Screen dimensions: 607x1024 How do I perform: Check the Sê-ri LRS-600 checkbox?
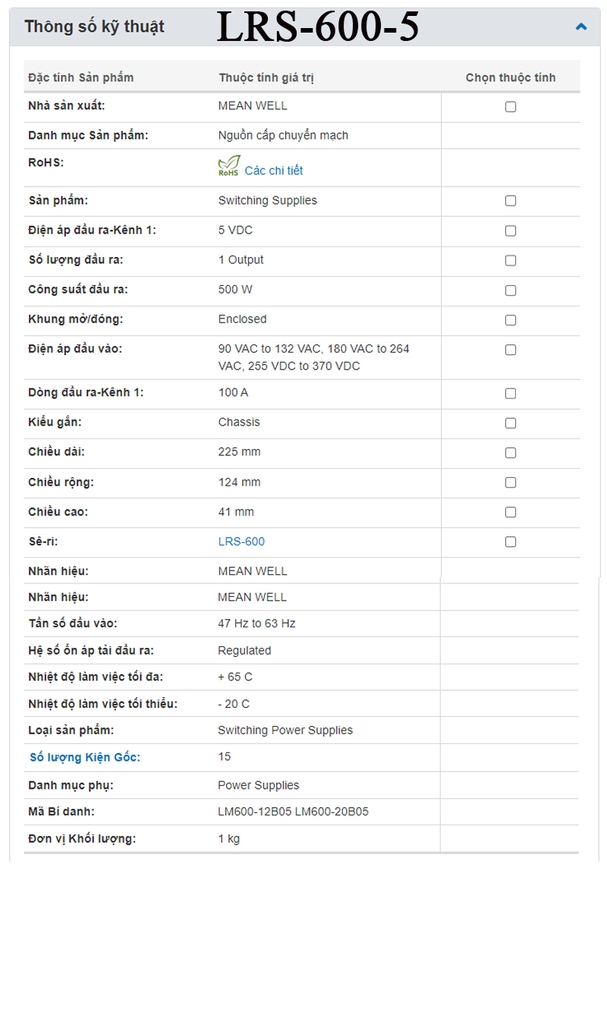pos(510,542)
